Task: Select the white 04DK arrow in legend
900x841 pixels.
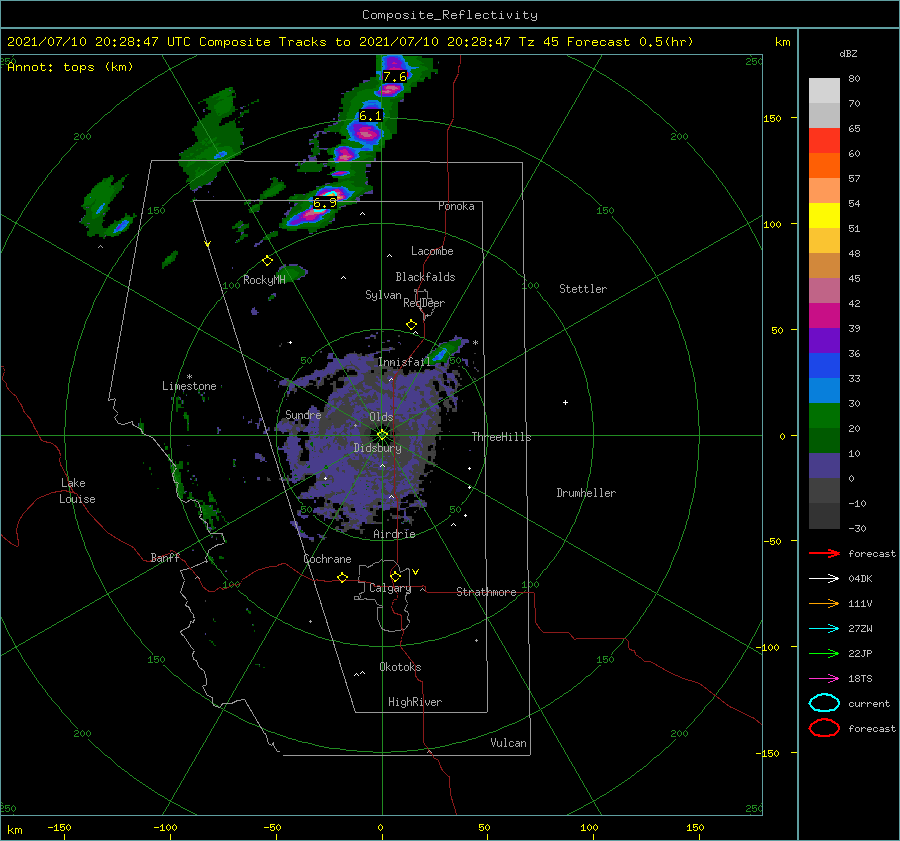Action: click(824, 578)
